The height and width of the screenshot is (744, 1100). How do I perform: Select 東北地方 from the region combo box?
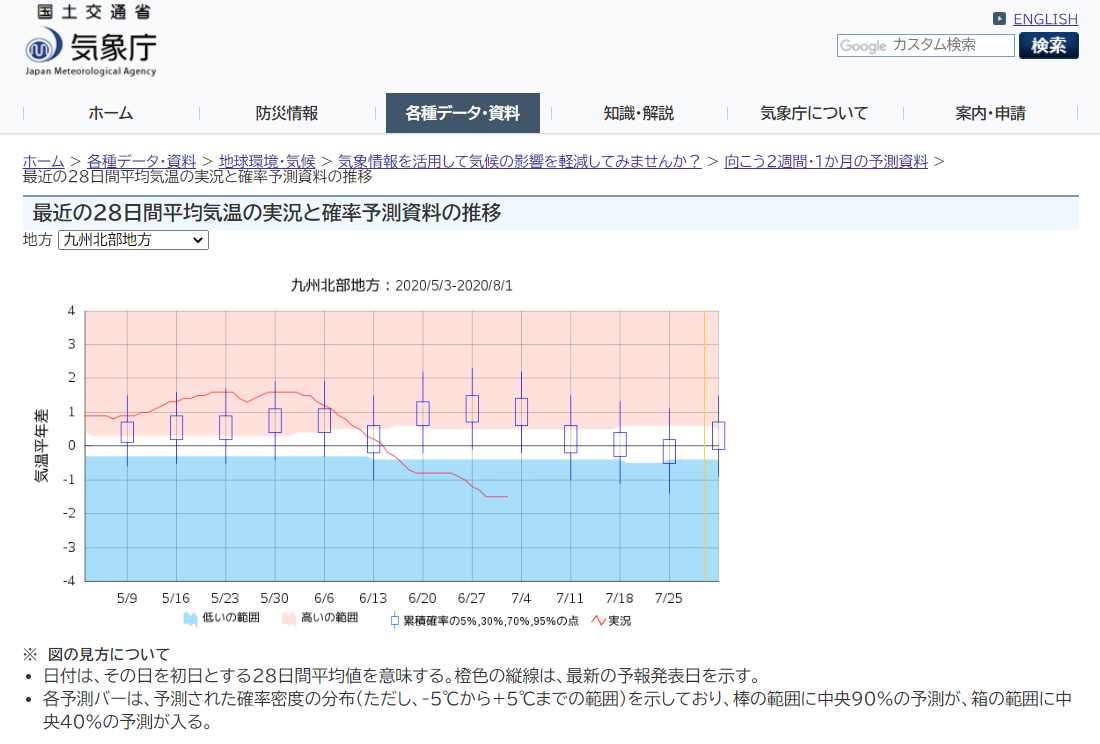tap(132, 240)
